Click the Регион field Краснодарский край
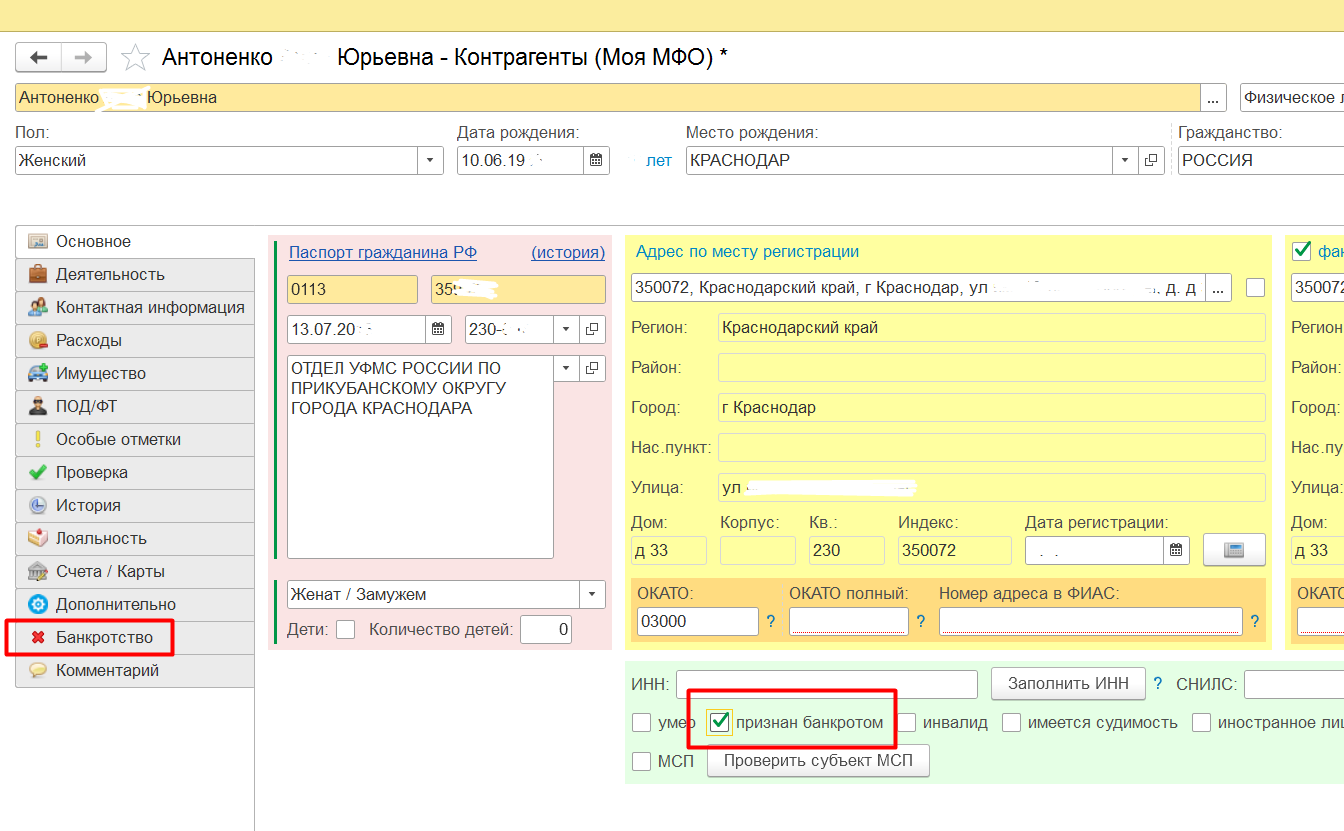This screenshot has width=1344, height=831. click(x=992, y=327)
